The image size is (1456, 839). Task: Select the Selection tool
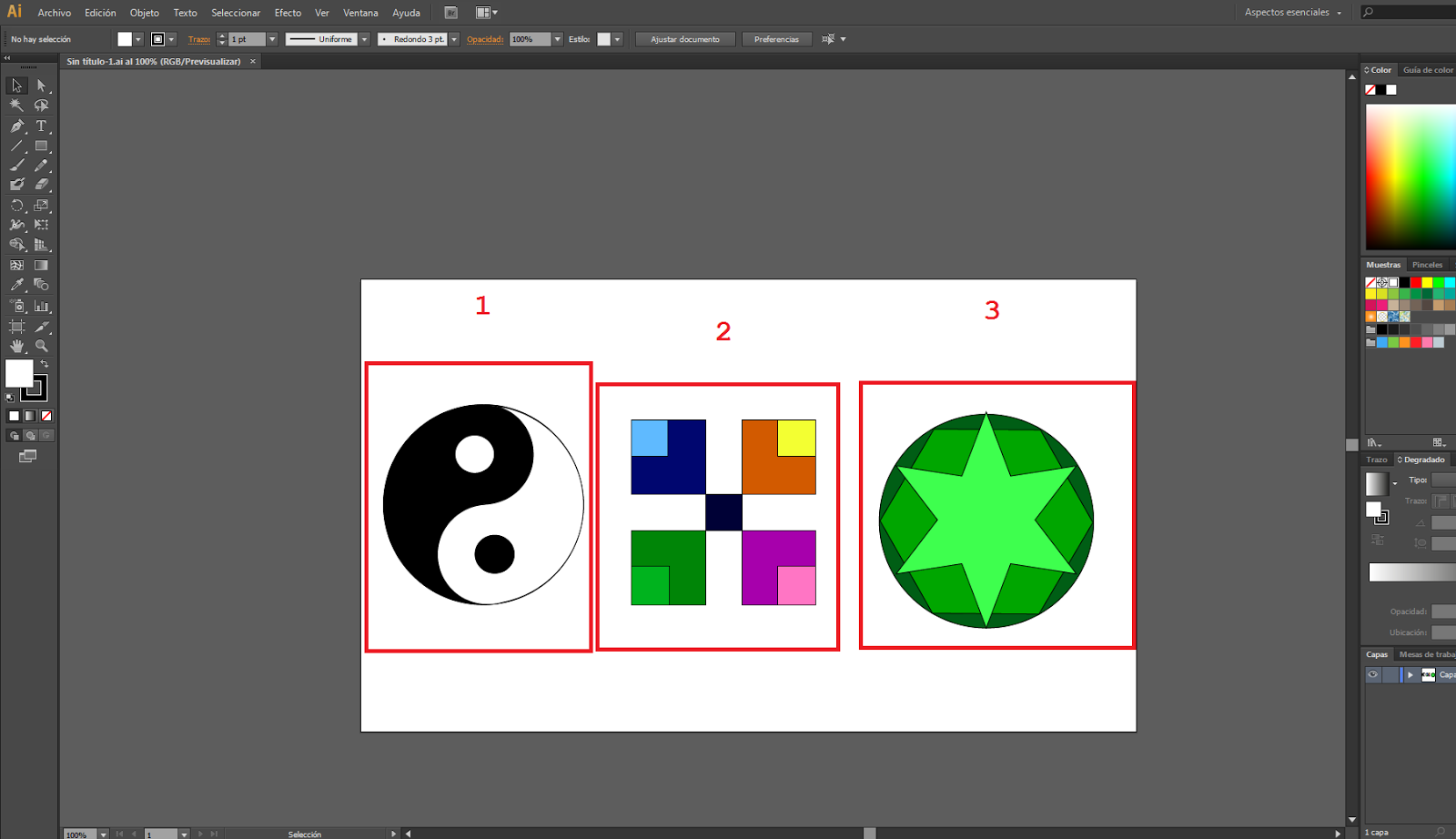point(15,85)
